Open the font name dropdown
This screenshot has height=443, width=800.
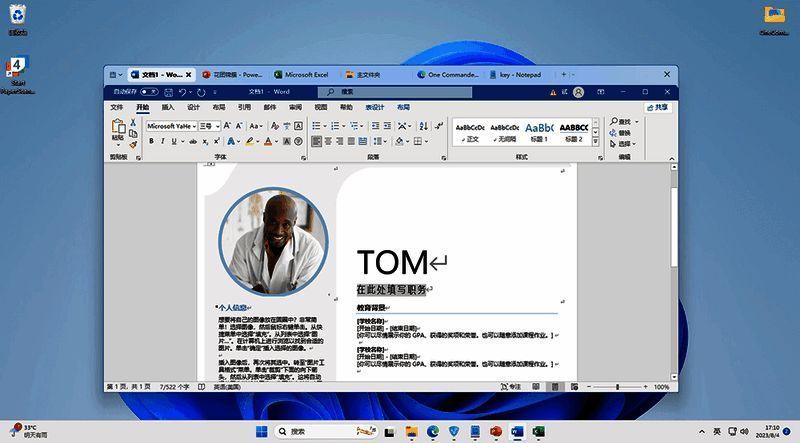(194, 126)
